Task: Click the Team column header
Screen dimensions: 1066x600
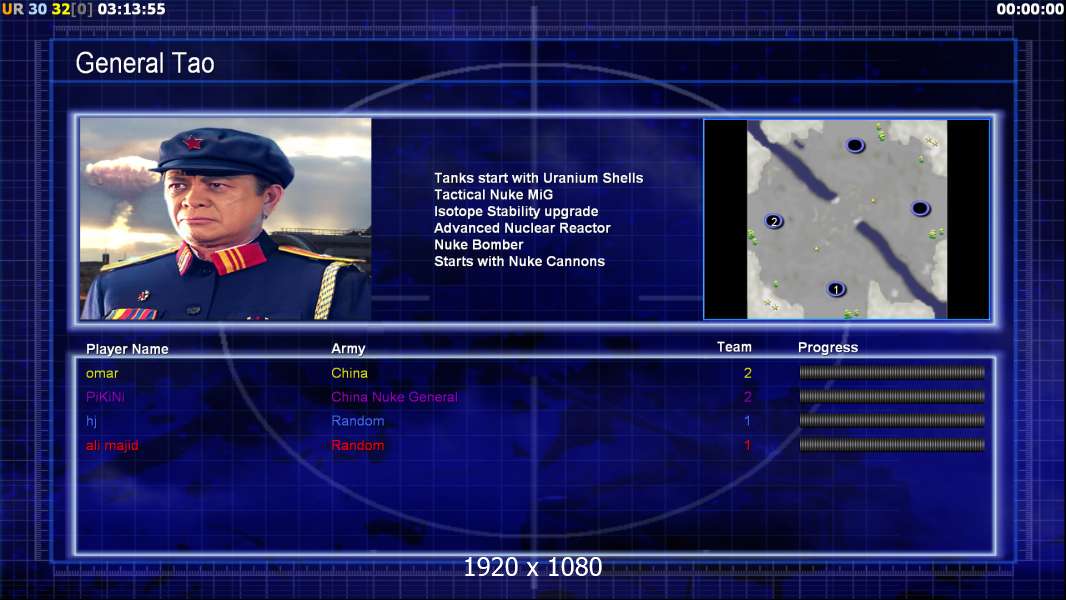Action: click(734, 347)
